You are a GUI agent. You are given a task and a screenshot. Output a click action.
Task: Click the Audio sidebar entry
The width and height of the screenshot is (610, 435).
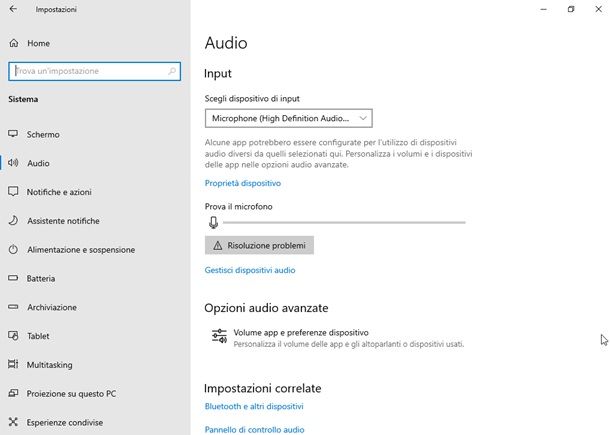pos(95,163)
